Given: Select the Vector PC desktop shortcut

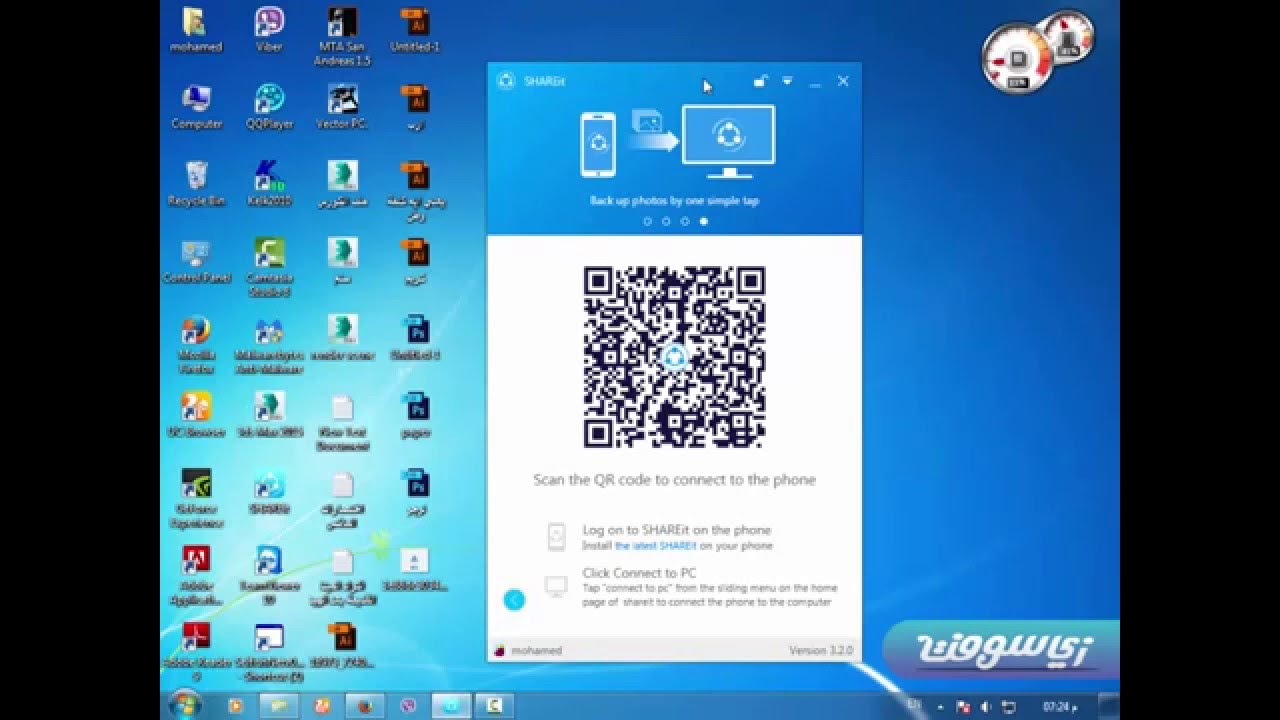Looking at the screenshot, I should [x=342, y=107].
